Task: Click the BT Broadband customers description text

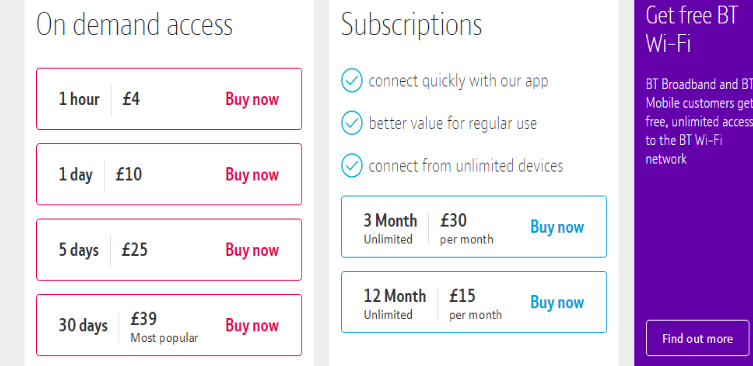Action: 699,122
